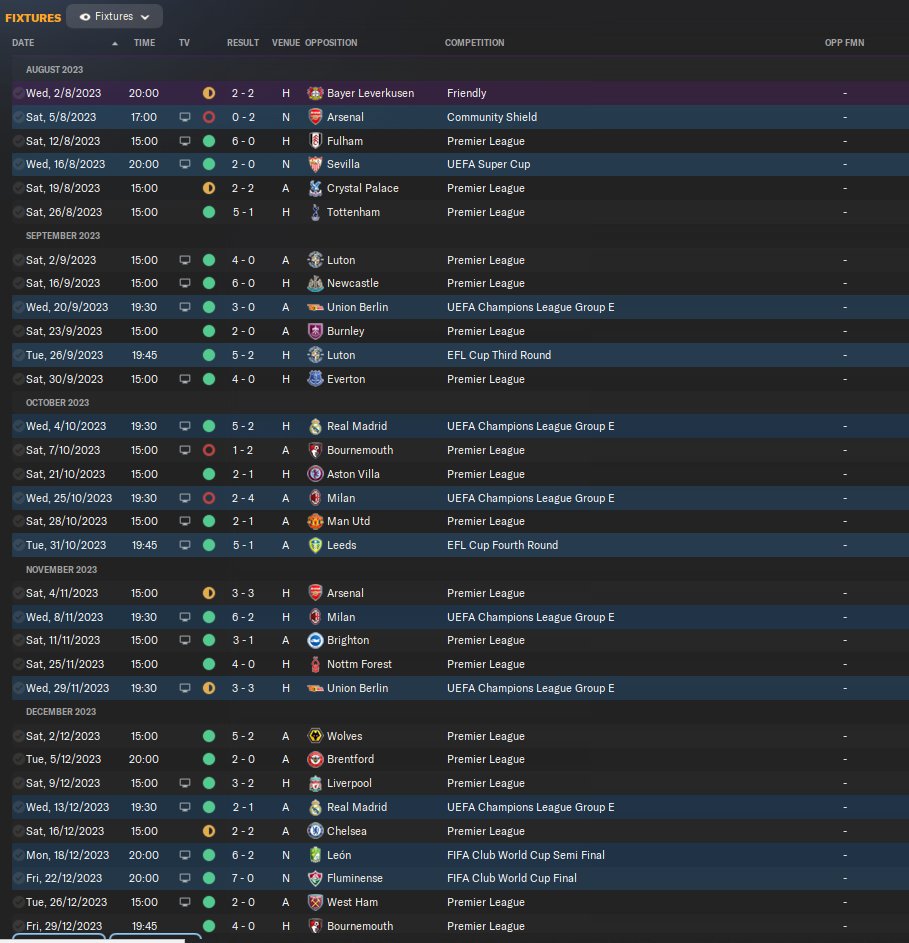Screen dimensions: 909x943
Task: Click the Brentford club badge
Action: [x=315, y=760]
